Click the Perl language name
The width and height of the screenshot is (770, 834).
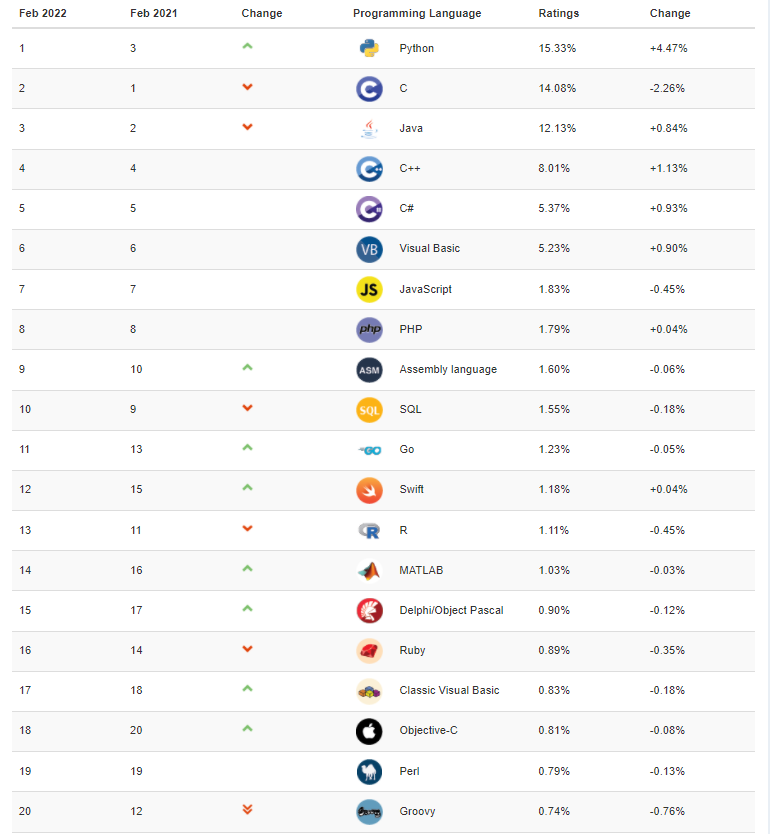(411, 771)
